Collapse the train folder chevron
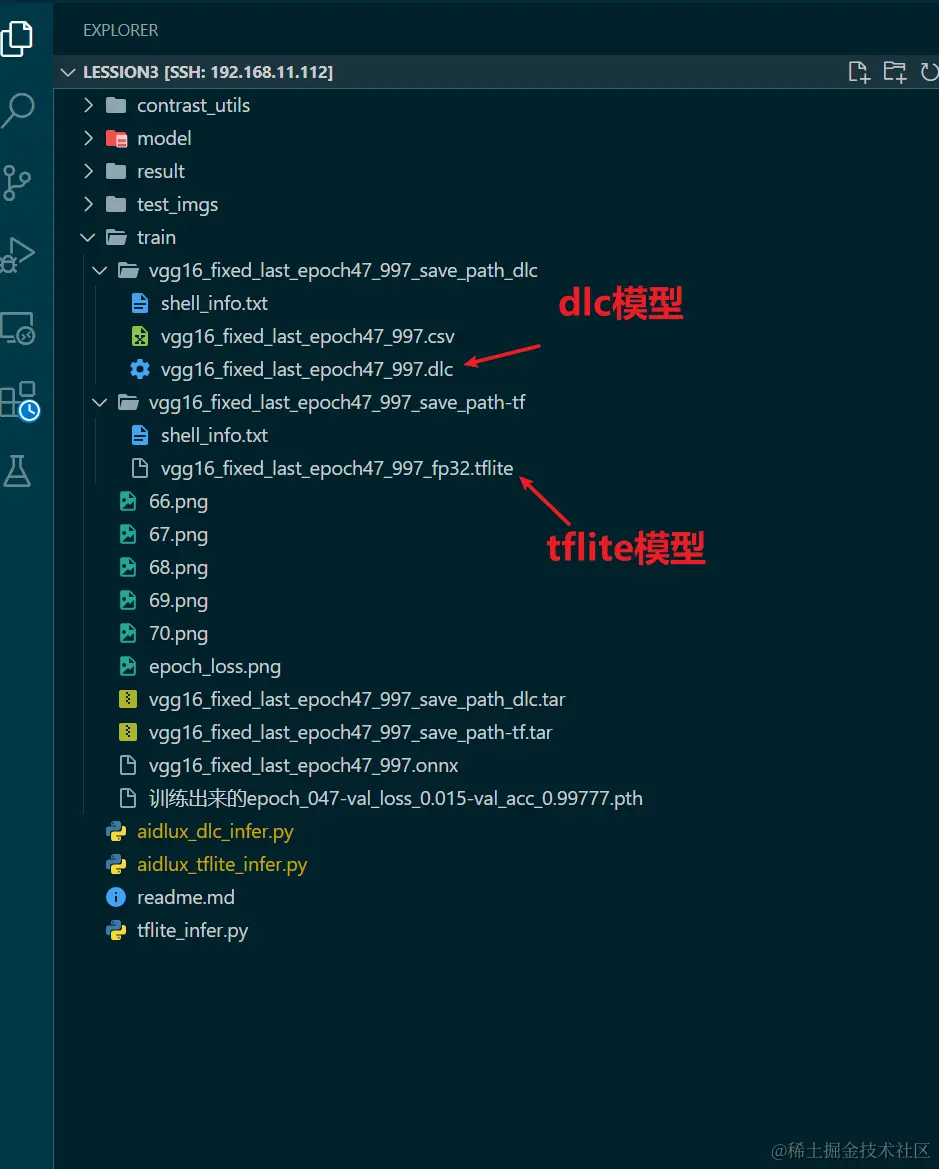 coord(87,237)
